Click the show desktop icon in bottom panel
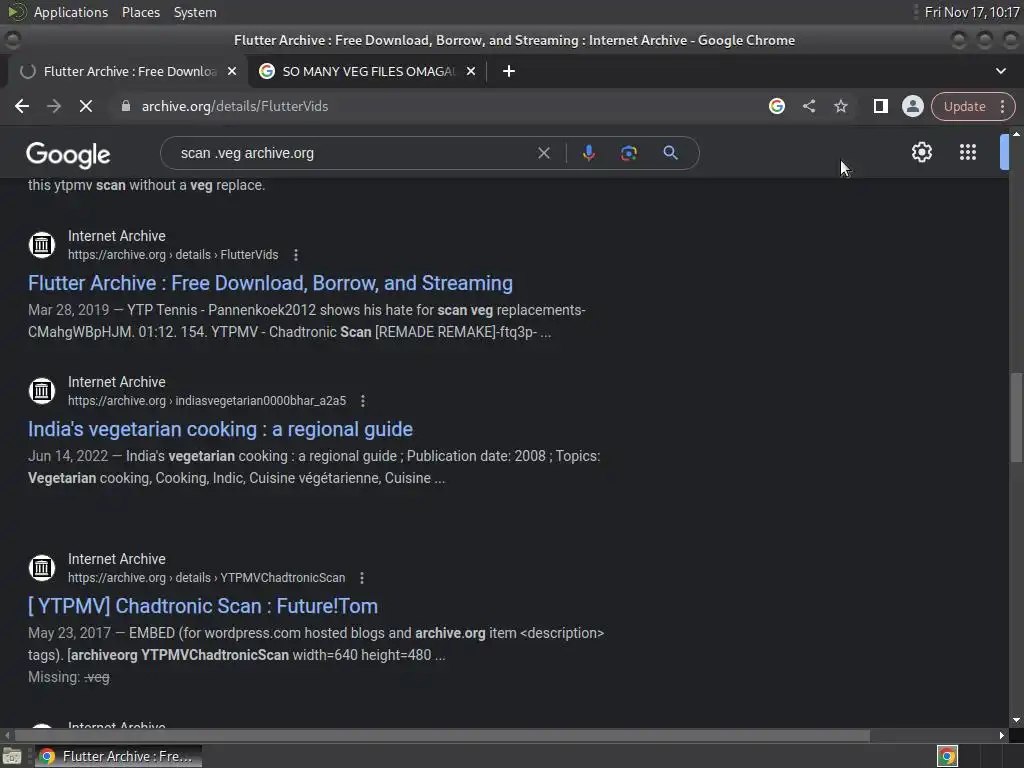The image size is (1024, 768). pyautogui.click(x=12, y=756)
